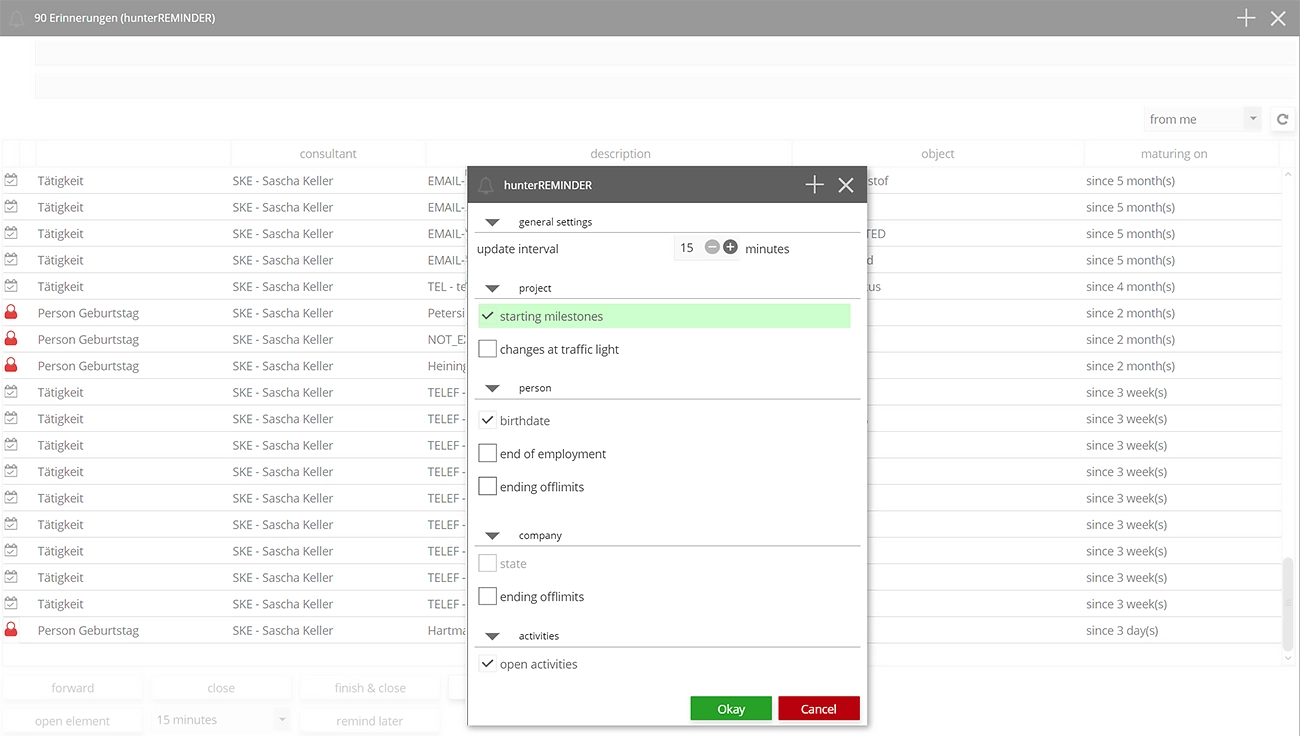
Task: Collapse the general settings section
Action: click(x=492, y=222)
